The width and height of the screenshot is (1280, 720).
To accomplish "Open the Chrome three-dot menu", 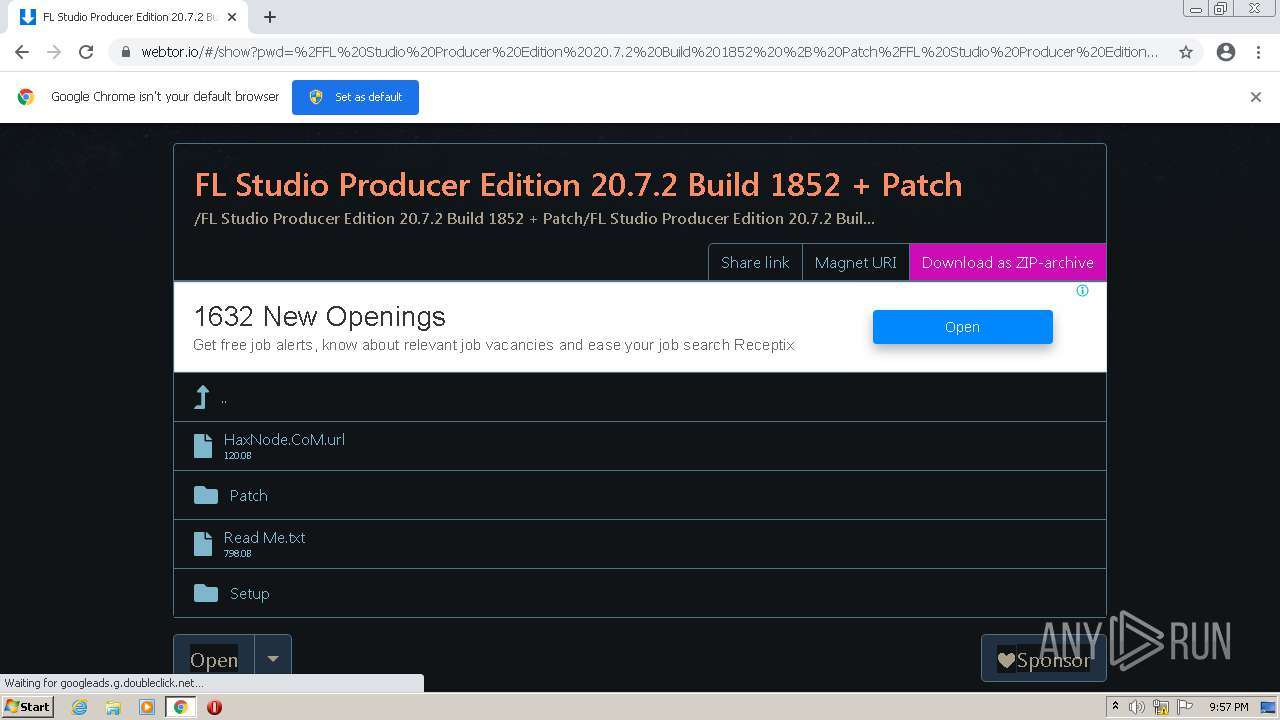I will point(1258,52).
